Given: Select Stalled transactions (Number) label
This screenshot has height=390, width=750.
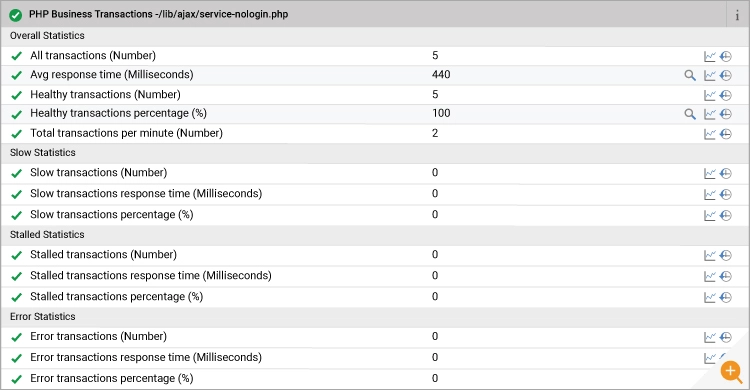Looking at the screenshot, I should point(103,255).
